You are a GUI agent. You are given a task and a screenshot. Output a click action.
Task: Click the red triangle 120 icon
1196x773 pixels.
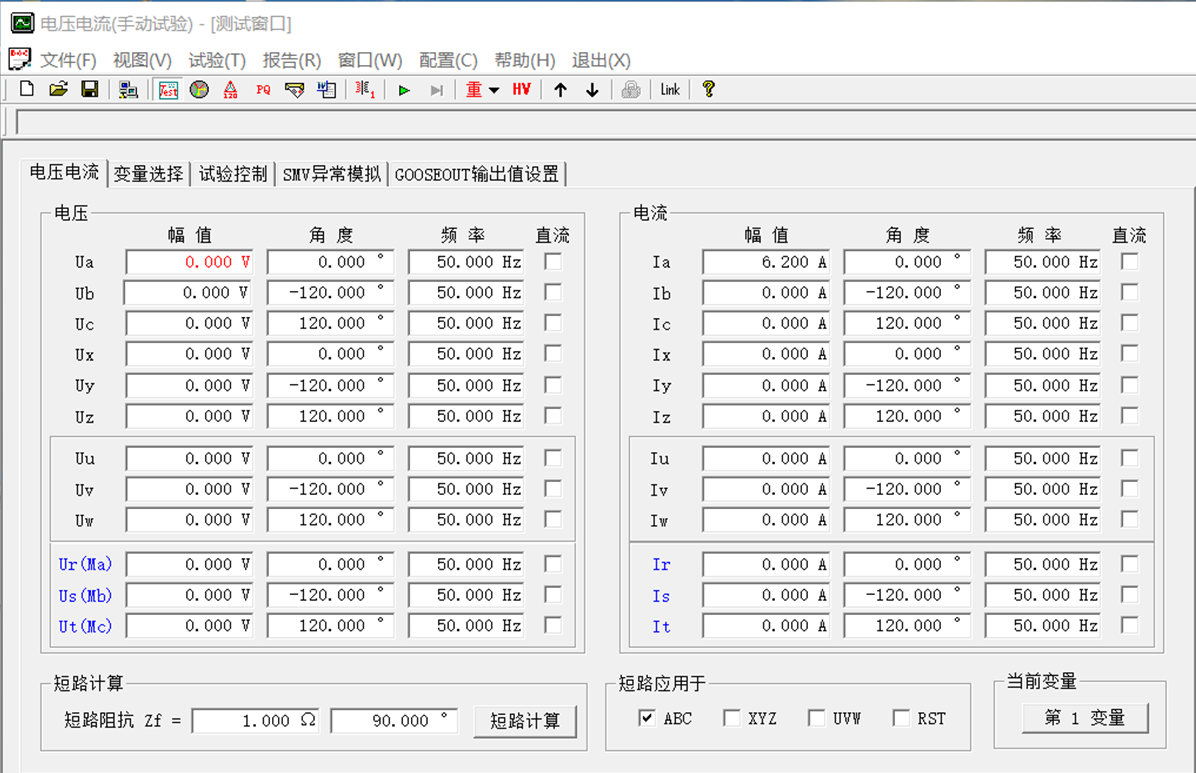point(230,89)
